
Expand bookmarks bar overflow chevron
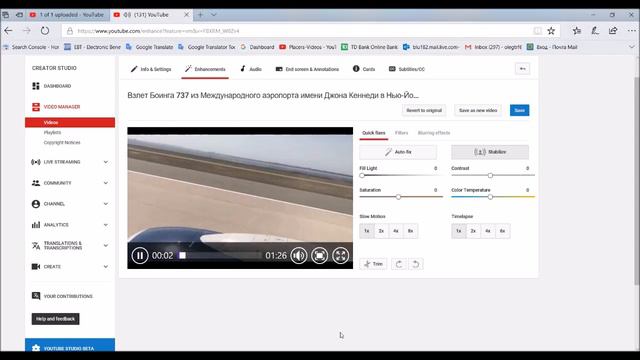point(632,47)
